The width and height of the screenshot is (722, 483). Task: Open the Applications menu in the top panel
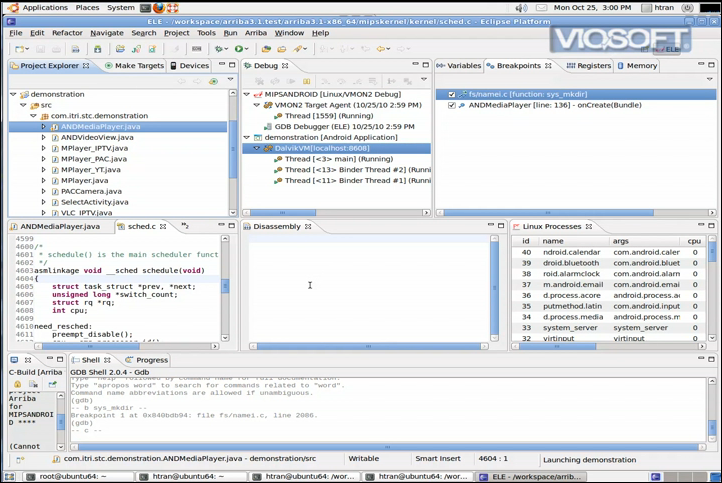pyautogui.click(x=45, y=8)
